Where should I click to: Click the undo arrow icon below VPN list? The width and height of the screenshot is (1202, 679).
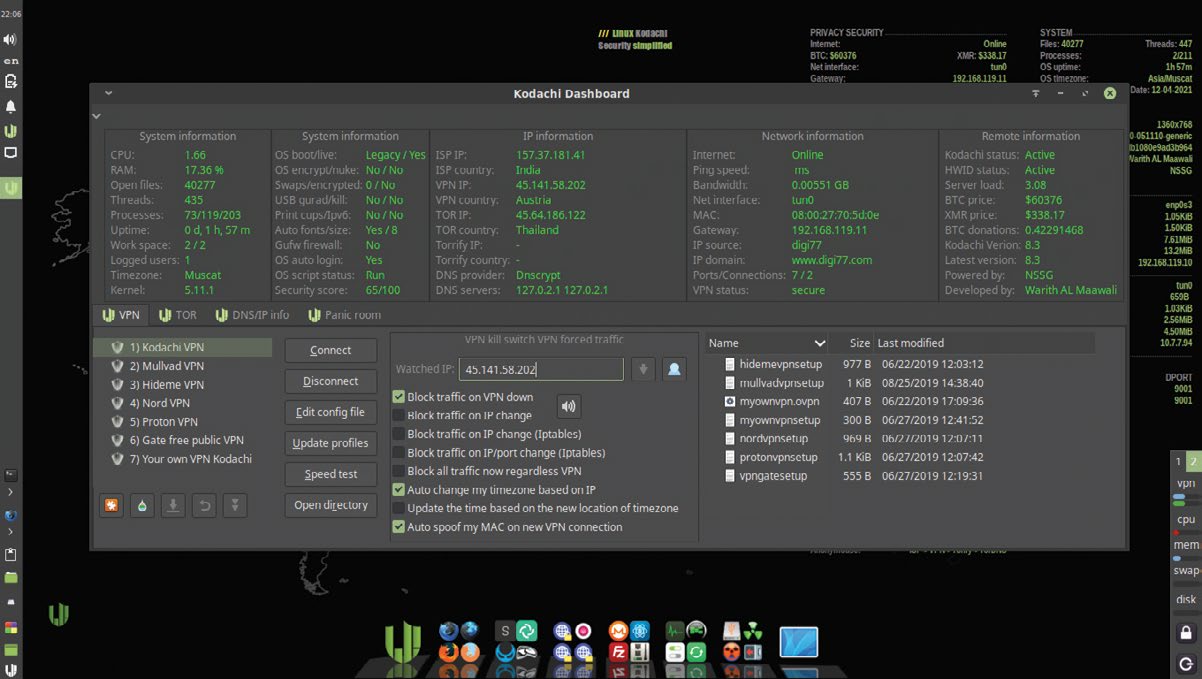point(204,506)
